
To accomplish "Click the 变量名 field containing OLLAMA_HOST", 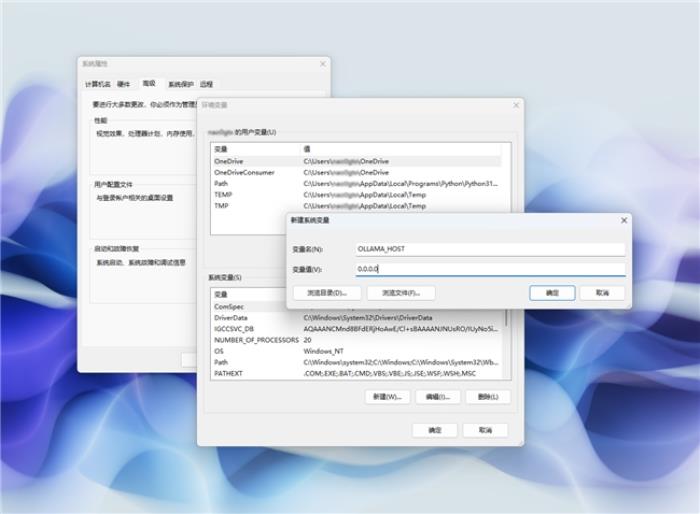I will tap(490, 249).
